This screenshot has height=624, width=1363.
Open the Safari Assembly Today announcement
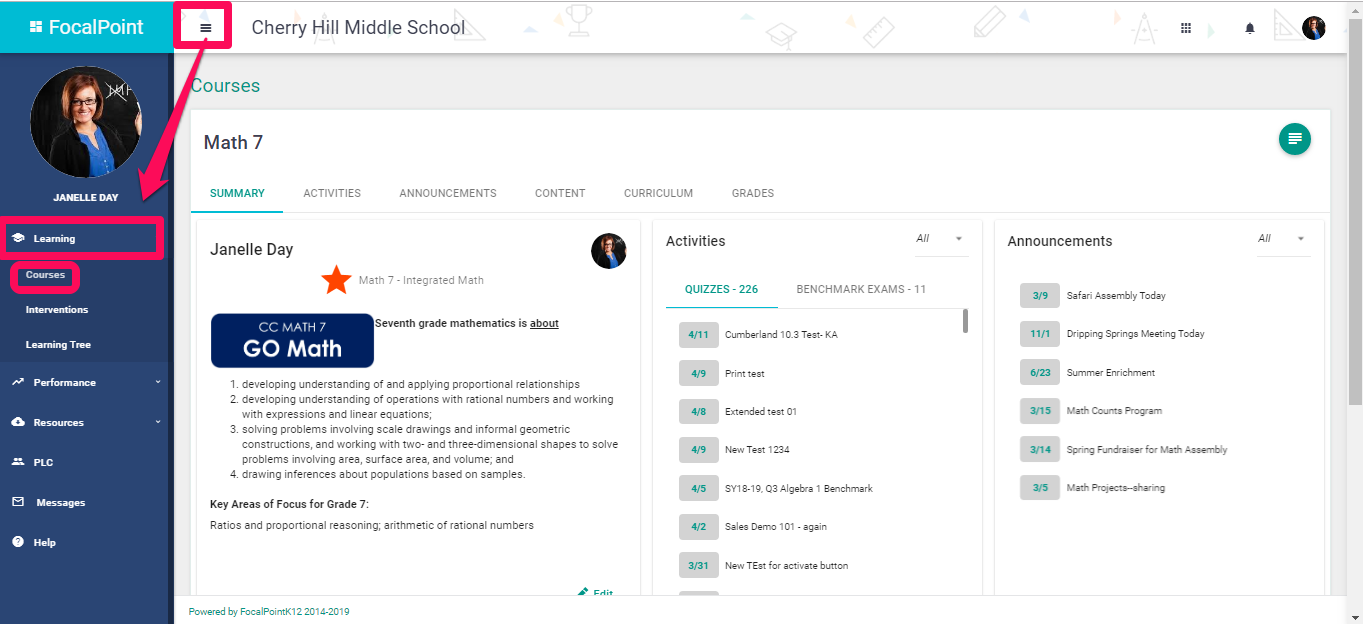(x=1116, y=296)
